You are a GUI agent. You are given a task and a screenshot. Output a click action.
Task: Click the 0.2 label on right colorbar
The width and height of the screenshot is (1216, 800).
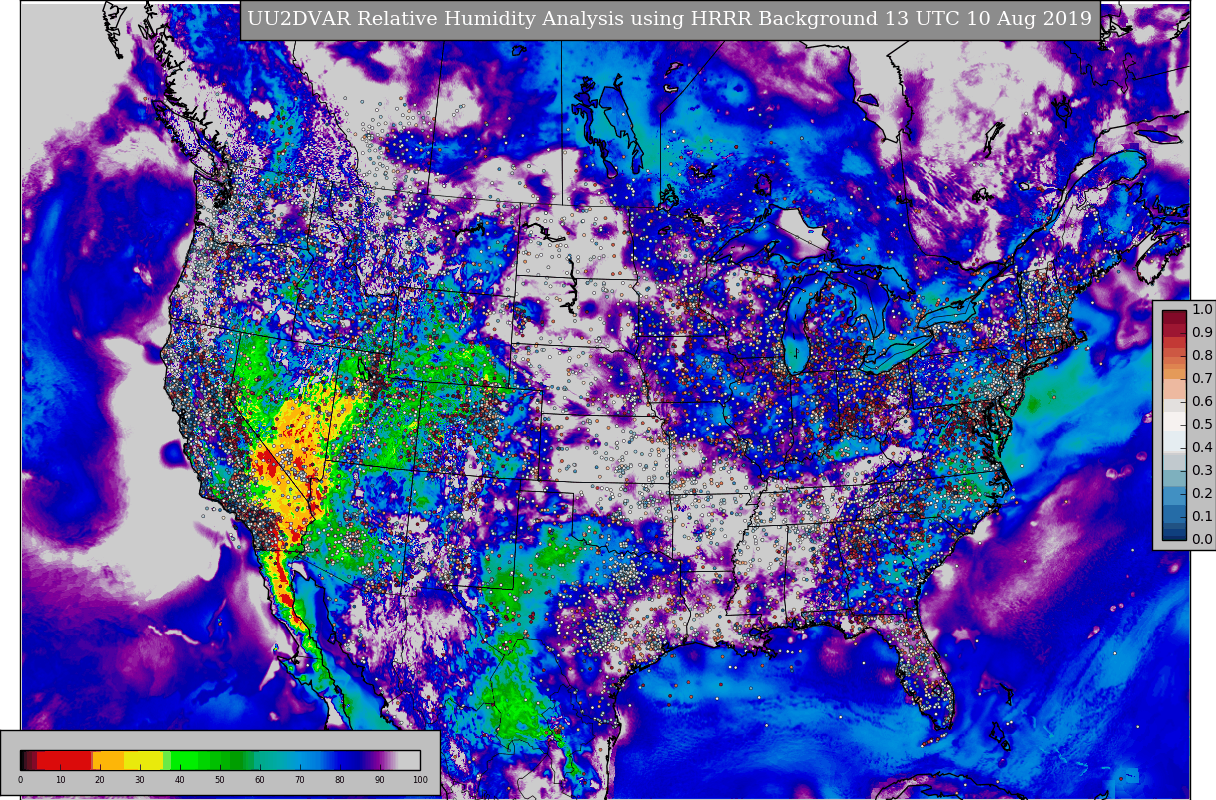(1202, 494)
